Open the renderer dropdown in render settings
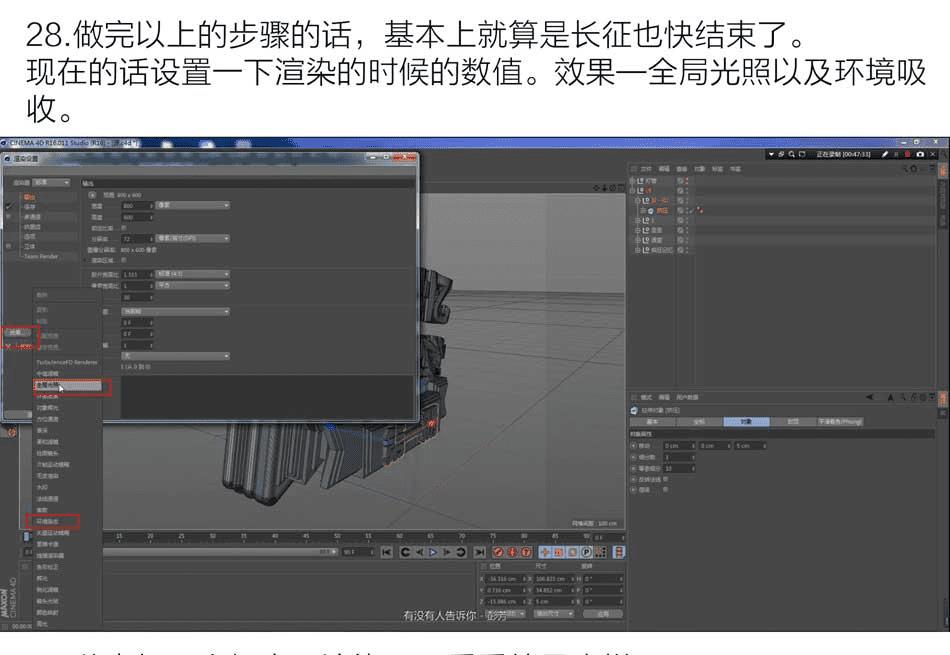This screenshot has height=655, width=950. (x=51, y=182)
